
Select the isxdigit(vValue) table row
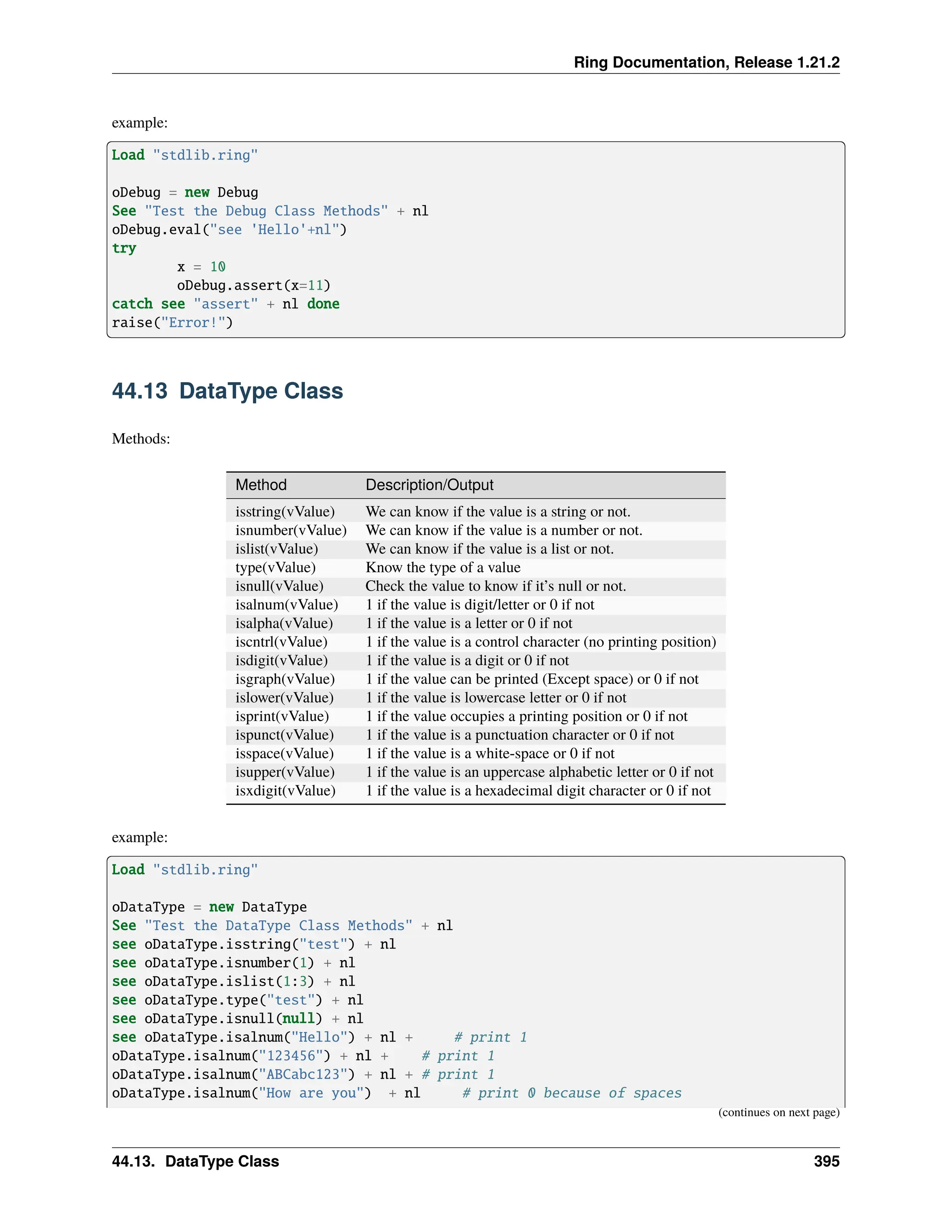285,791
